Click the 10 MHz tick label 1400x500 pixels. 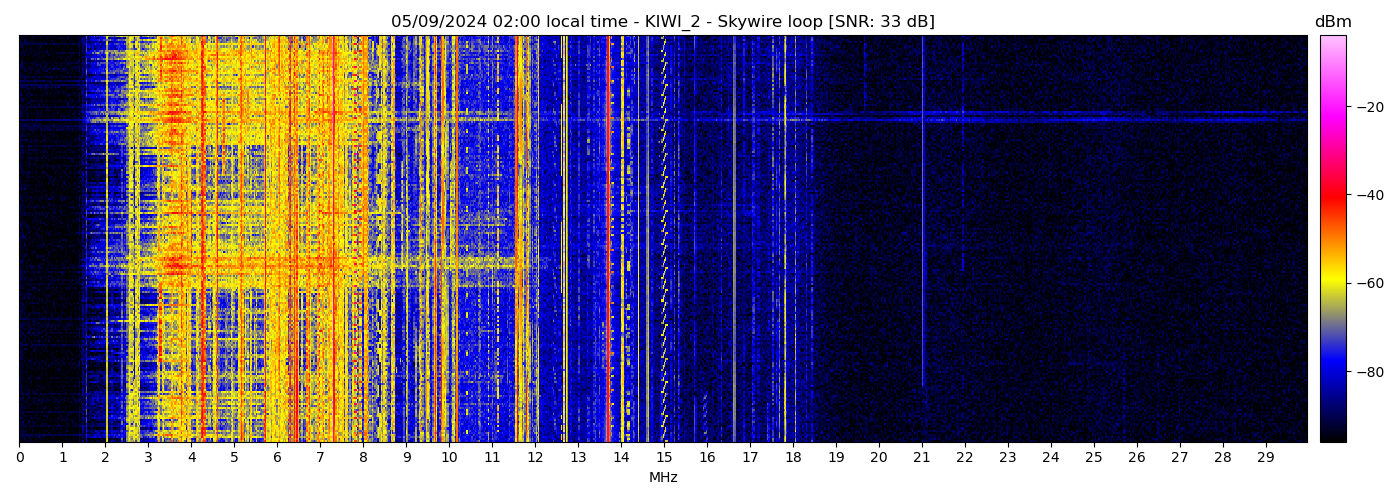449,458
